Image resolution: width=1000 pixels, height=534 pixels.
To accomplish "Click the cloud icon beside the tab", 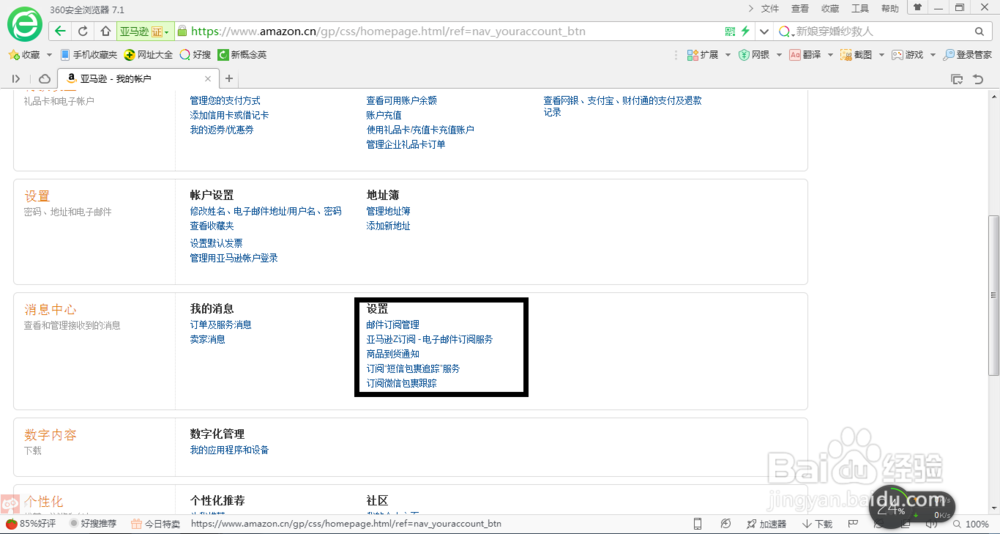I will [44, 78].
